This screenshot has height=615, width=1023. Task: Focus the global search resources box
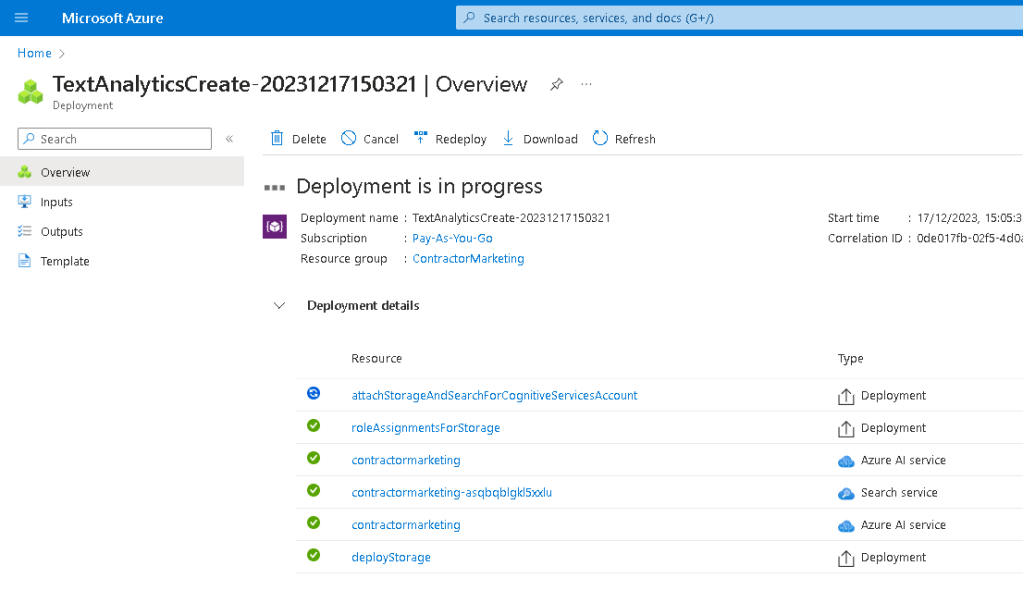[739, 18]
